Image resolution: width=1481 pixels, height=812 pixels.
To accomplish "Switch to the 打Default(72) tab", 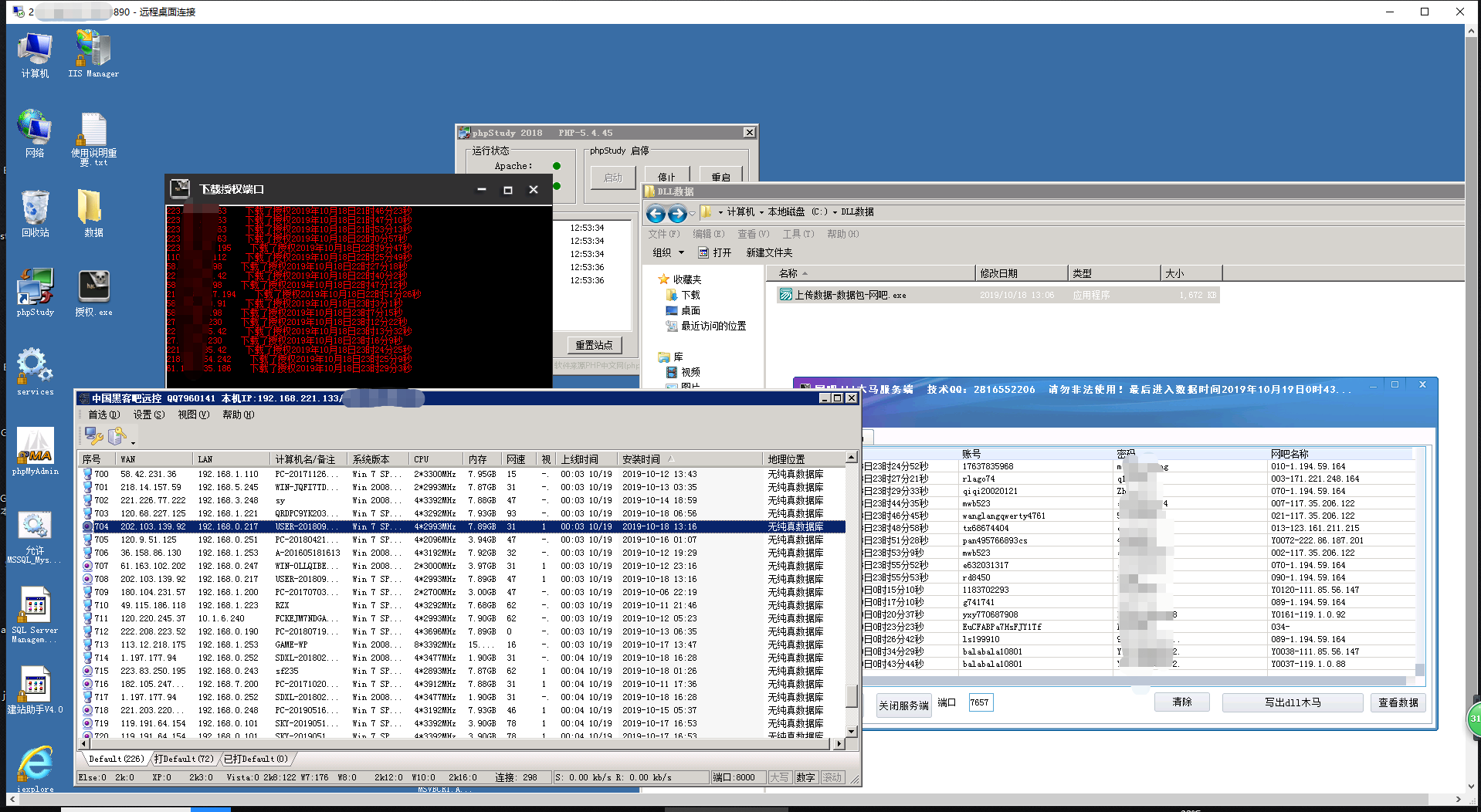I will (184, 759).
